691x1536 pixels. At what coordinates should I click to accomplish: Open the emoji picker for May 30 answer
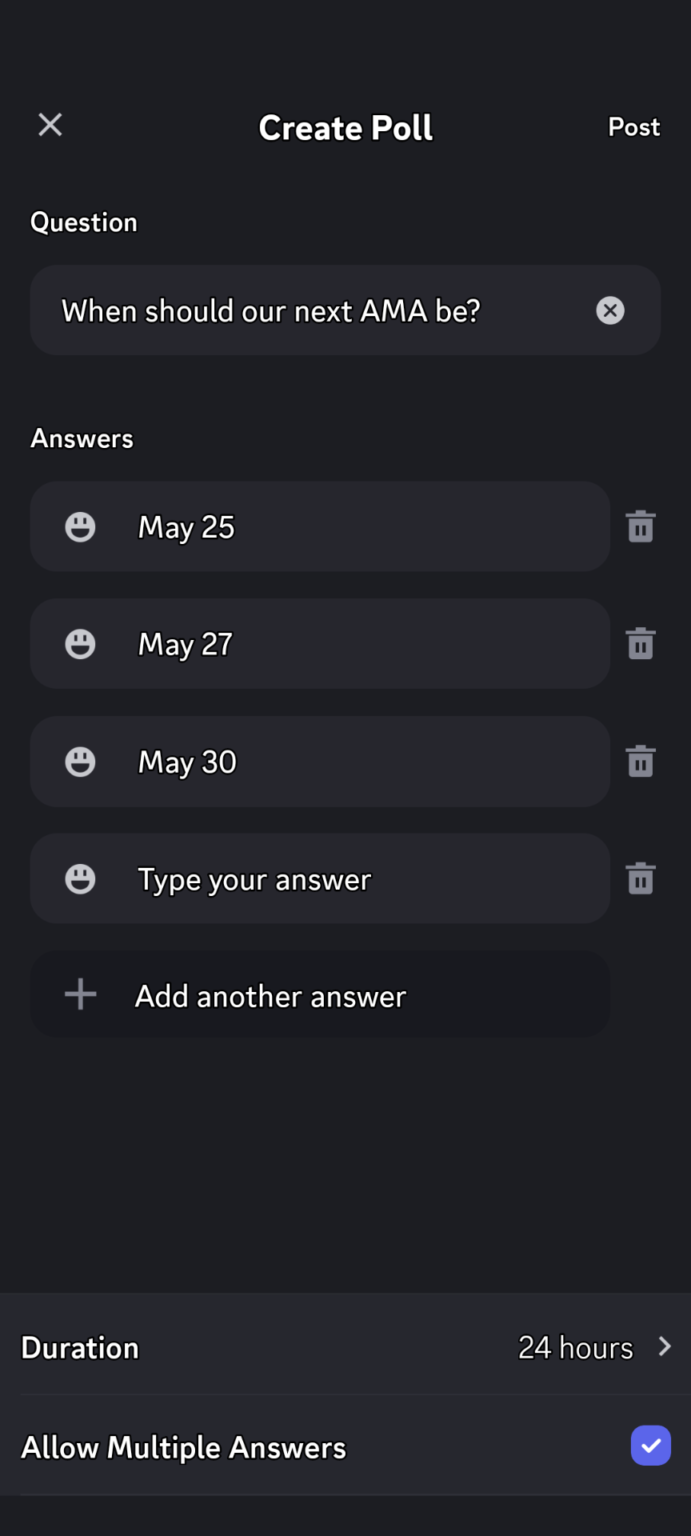pos(80,761)
